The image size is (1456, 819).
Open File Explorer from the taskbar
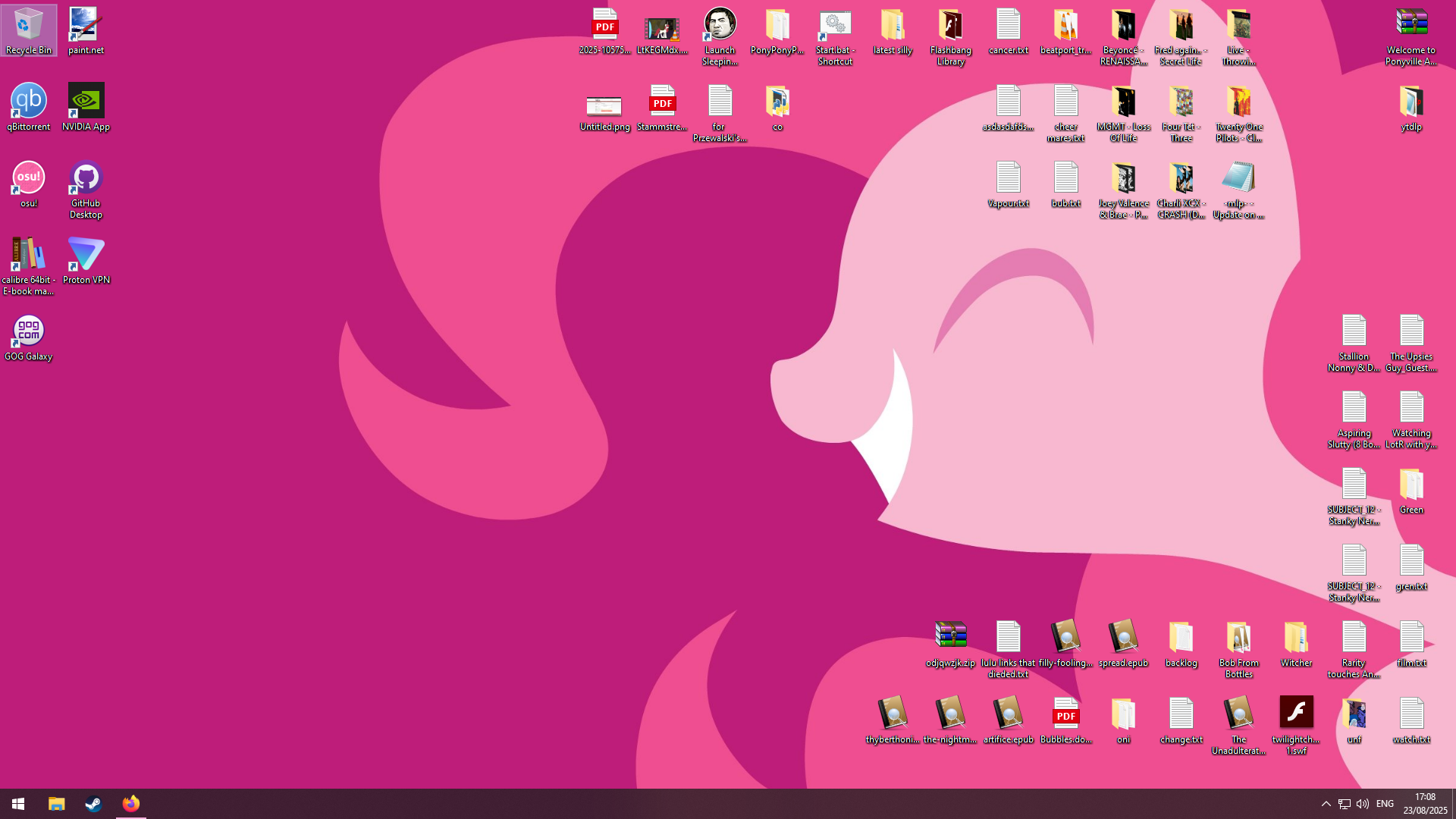pyautogui.click(x=56, y=804)
